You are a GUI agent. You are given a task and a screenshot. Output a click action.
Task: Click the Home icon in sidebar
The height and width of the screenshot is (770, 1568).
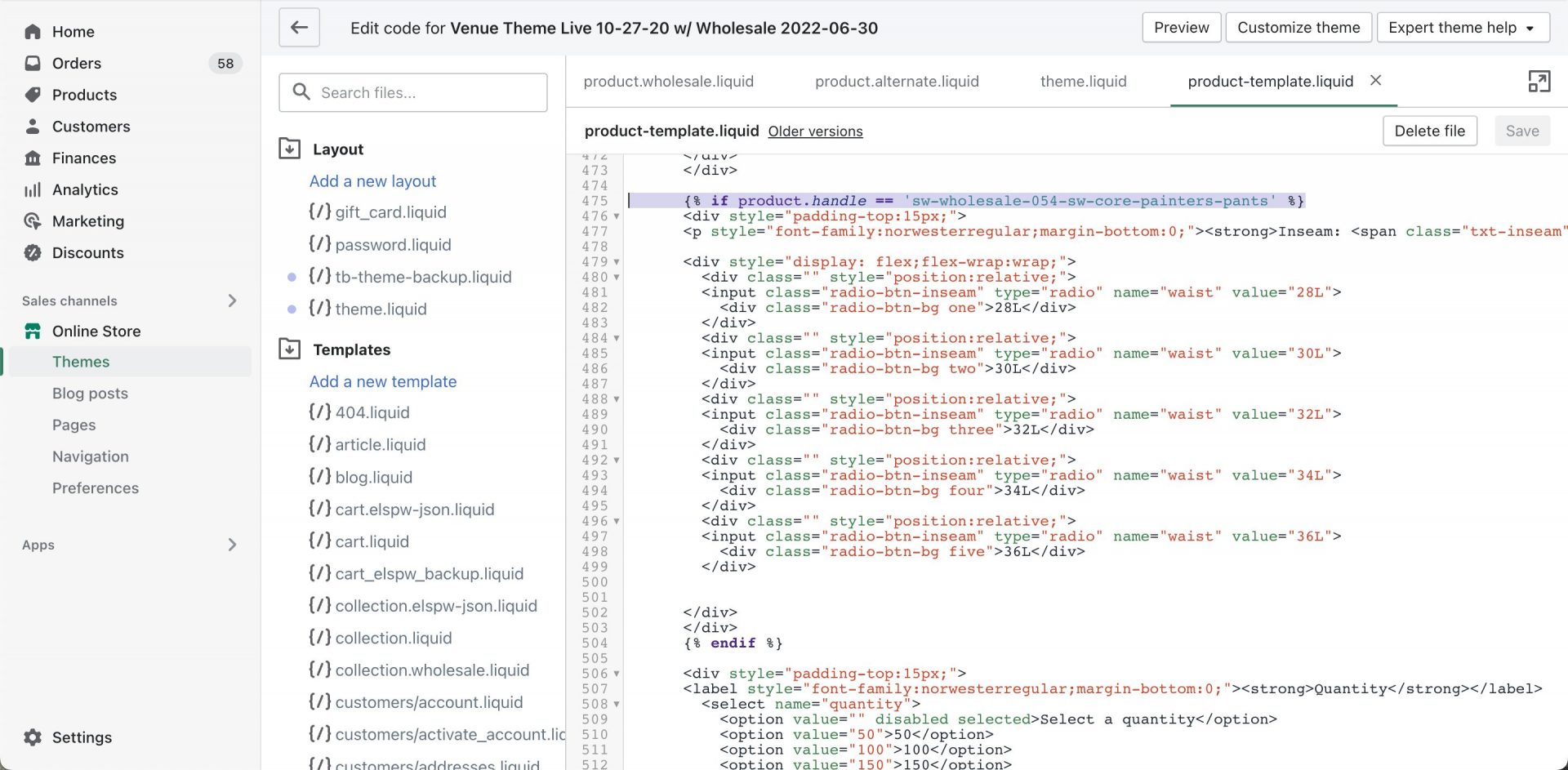(33, 32)
